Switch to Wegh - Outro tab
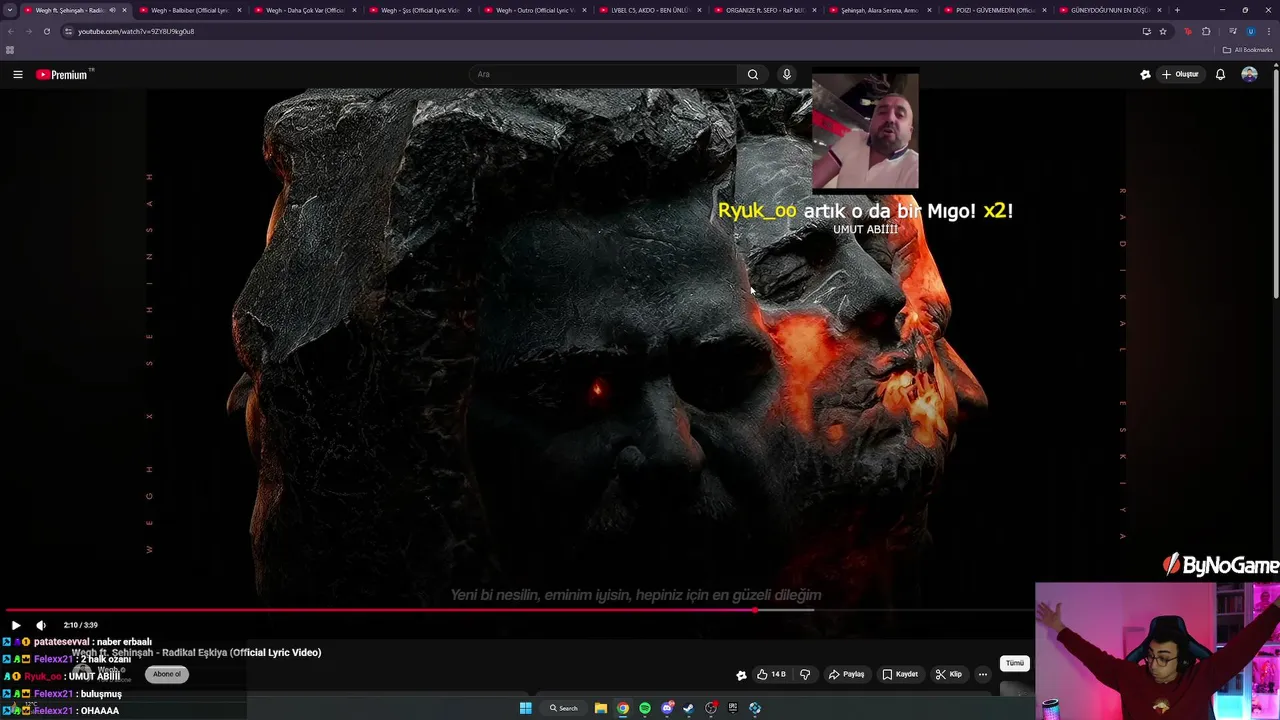1280x720 pixels. tap(534, 10)
